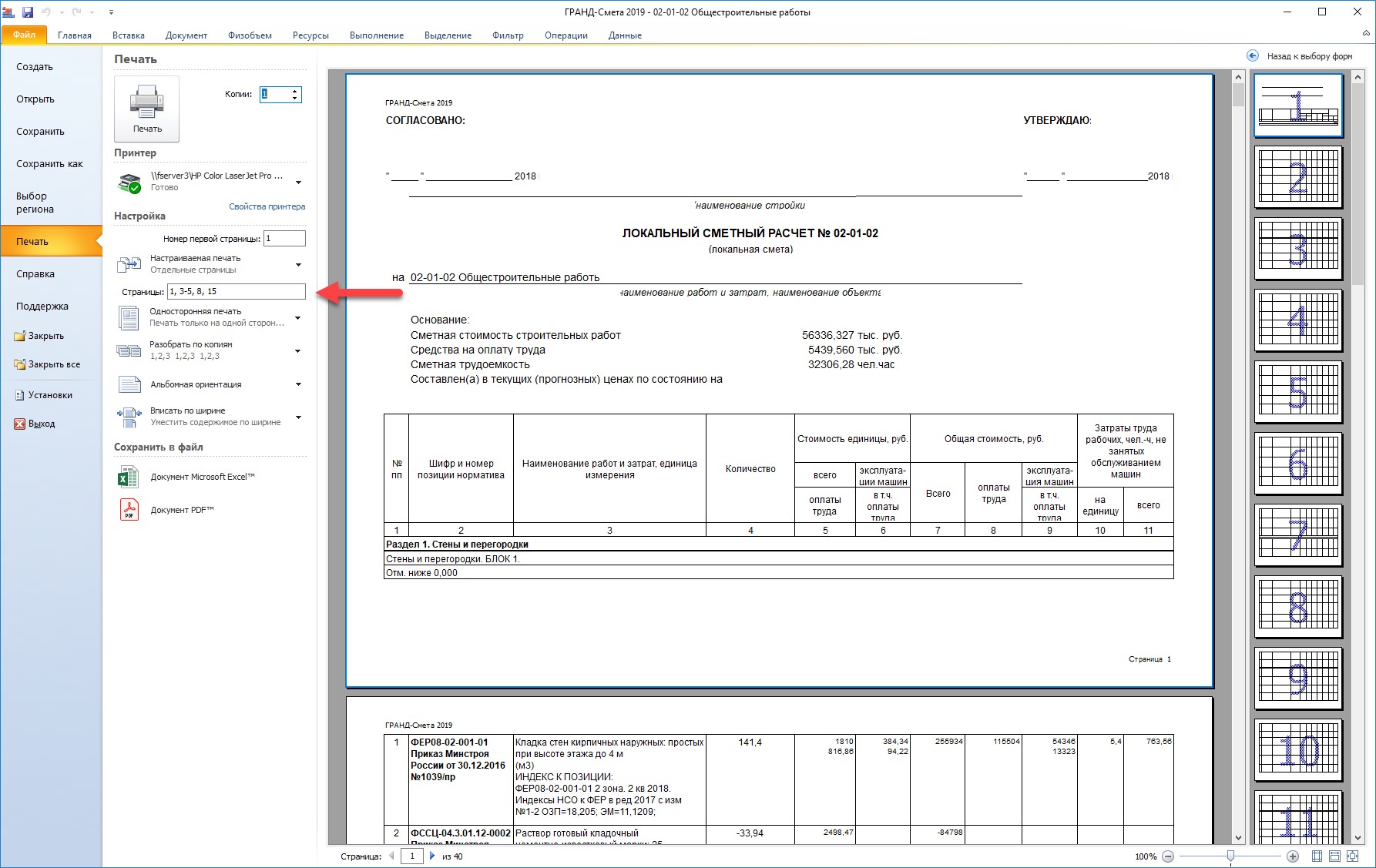Open the Настраиваемая печать dropdown arrow
This screenshot has height=868, width=1376.
[x=298, y=265]
